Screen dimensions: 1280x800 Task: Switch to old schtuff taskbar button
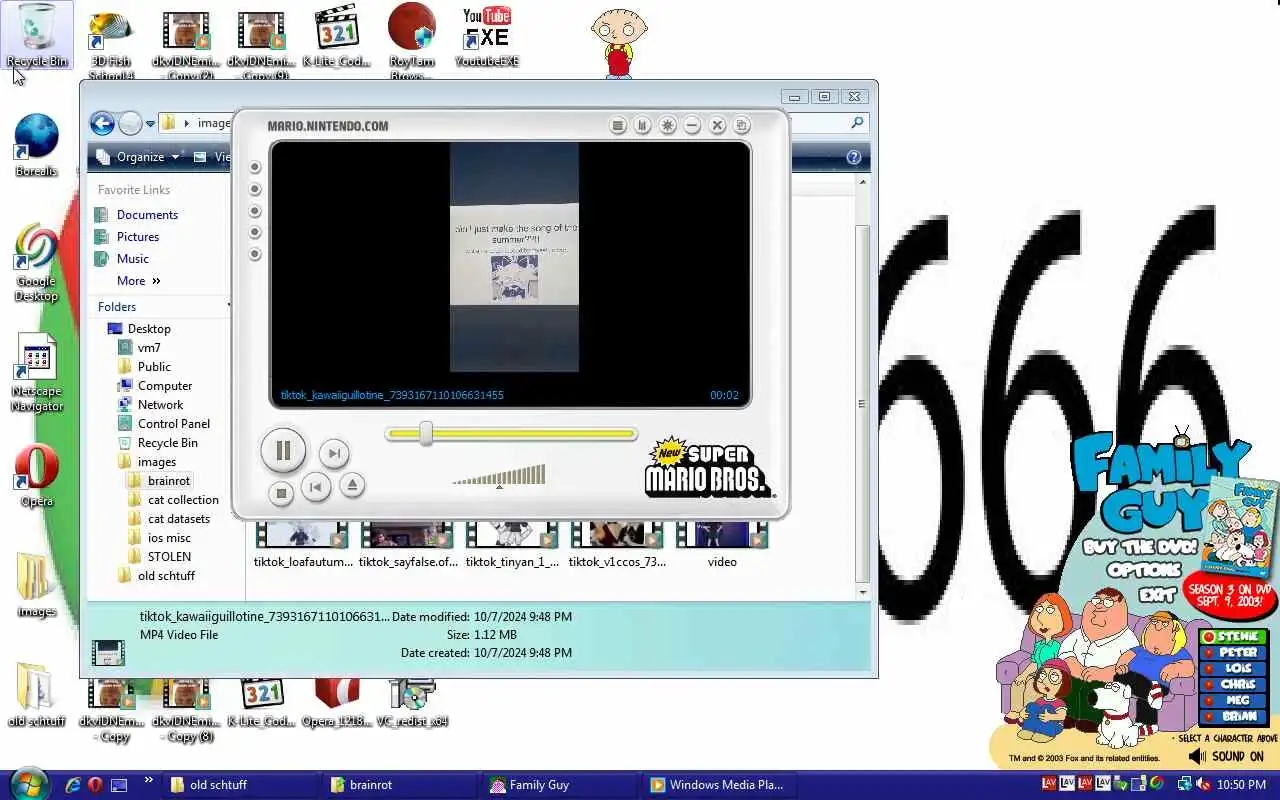pos(238,785)
